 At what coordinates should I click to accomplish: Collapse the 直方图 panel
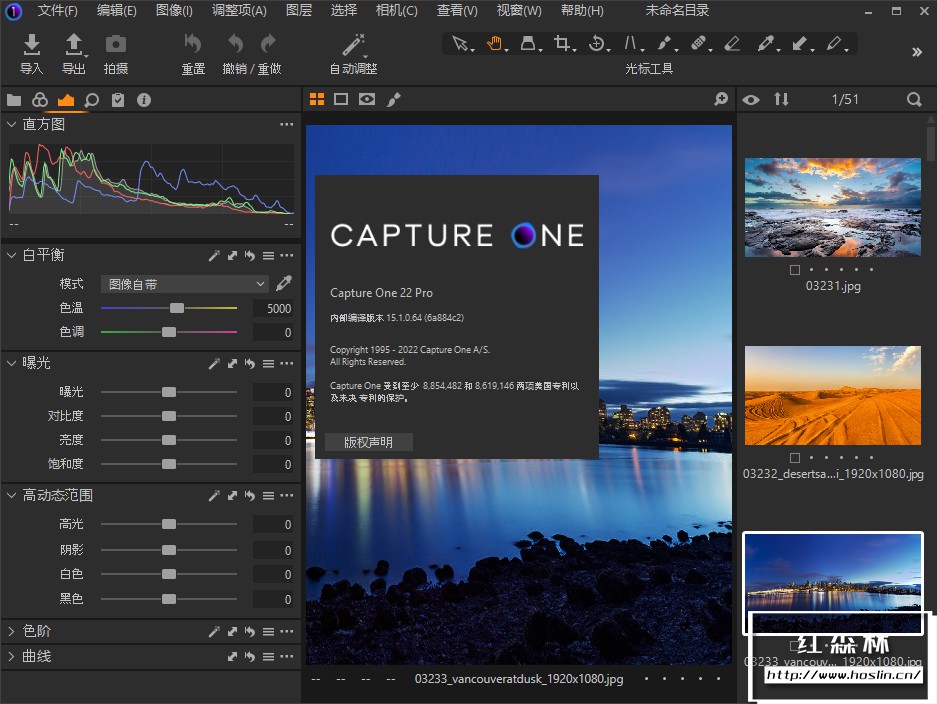click(x=11, y=124)
